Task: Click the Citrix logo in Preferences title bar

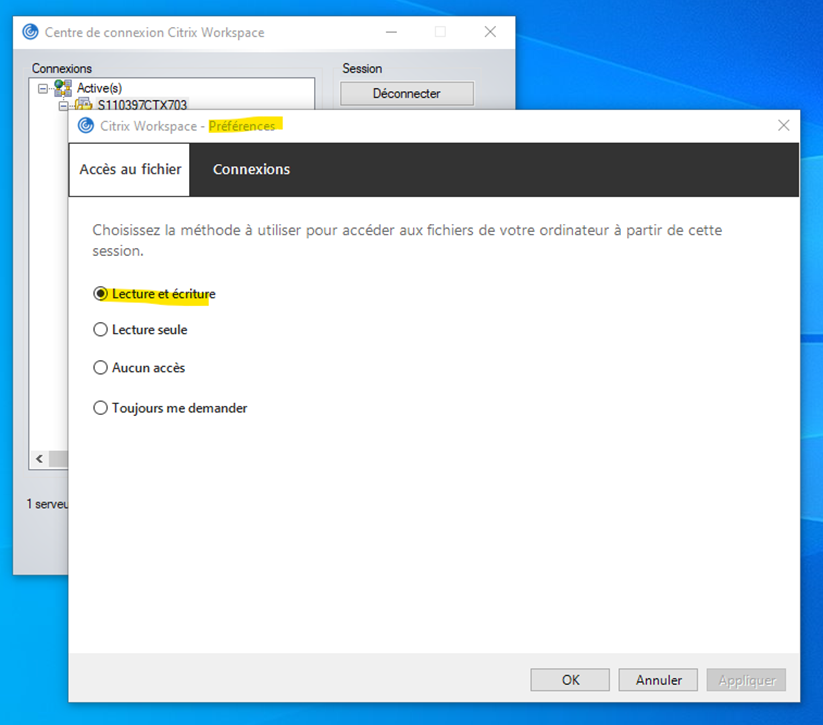Action: (x=84, y=126)
